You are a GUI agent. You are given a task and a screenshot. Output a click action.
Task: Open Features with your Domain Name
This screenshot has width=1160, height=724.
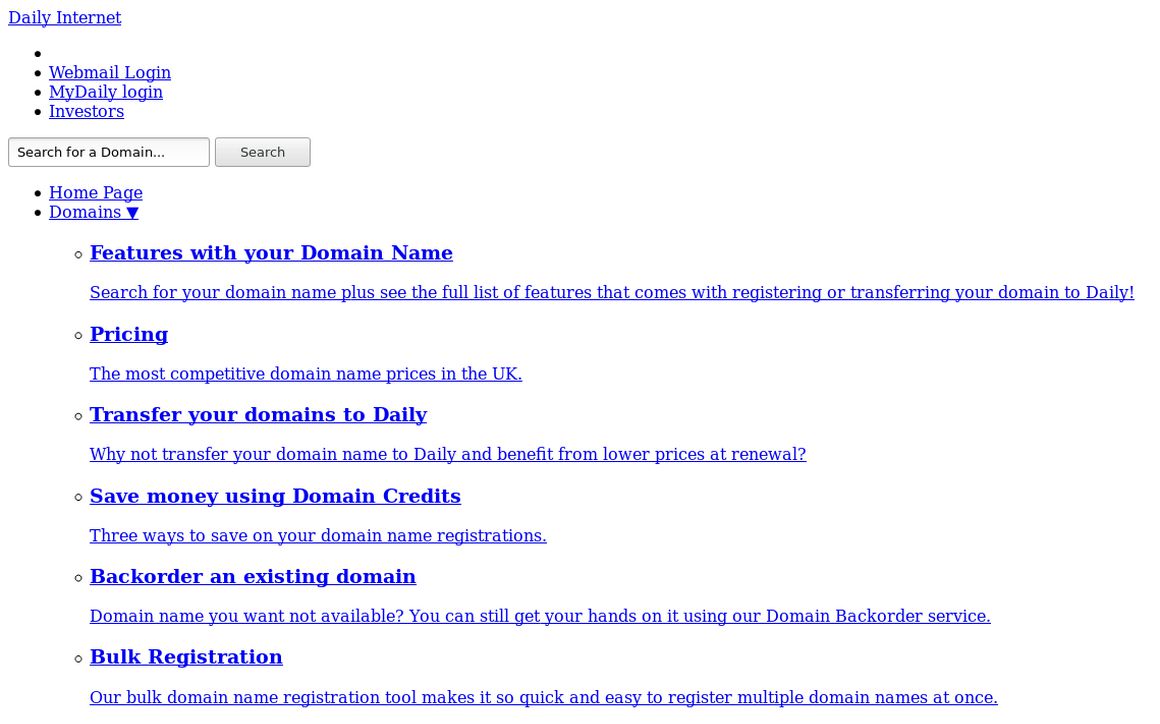(271, 253)
